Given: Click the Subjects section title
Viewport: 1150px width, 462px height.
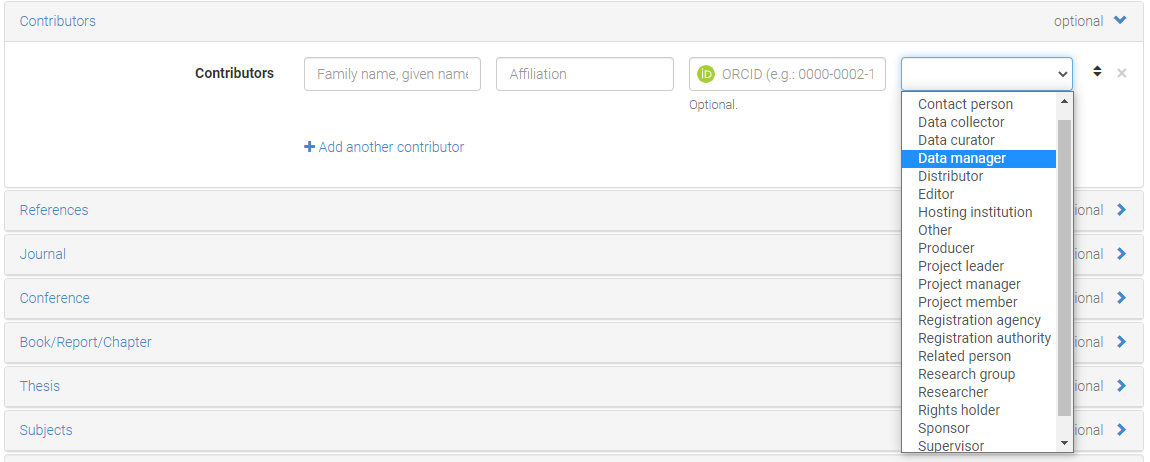Looking at the screenshot, I should pos(46,430).
